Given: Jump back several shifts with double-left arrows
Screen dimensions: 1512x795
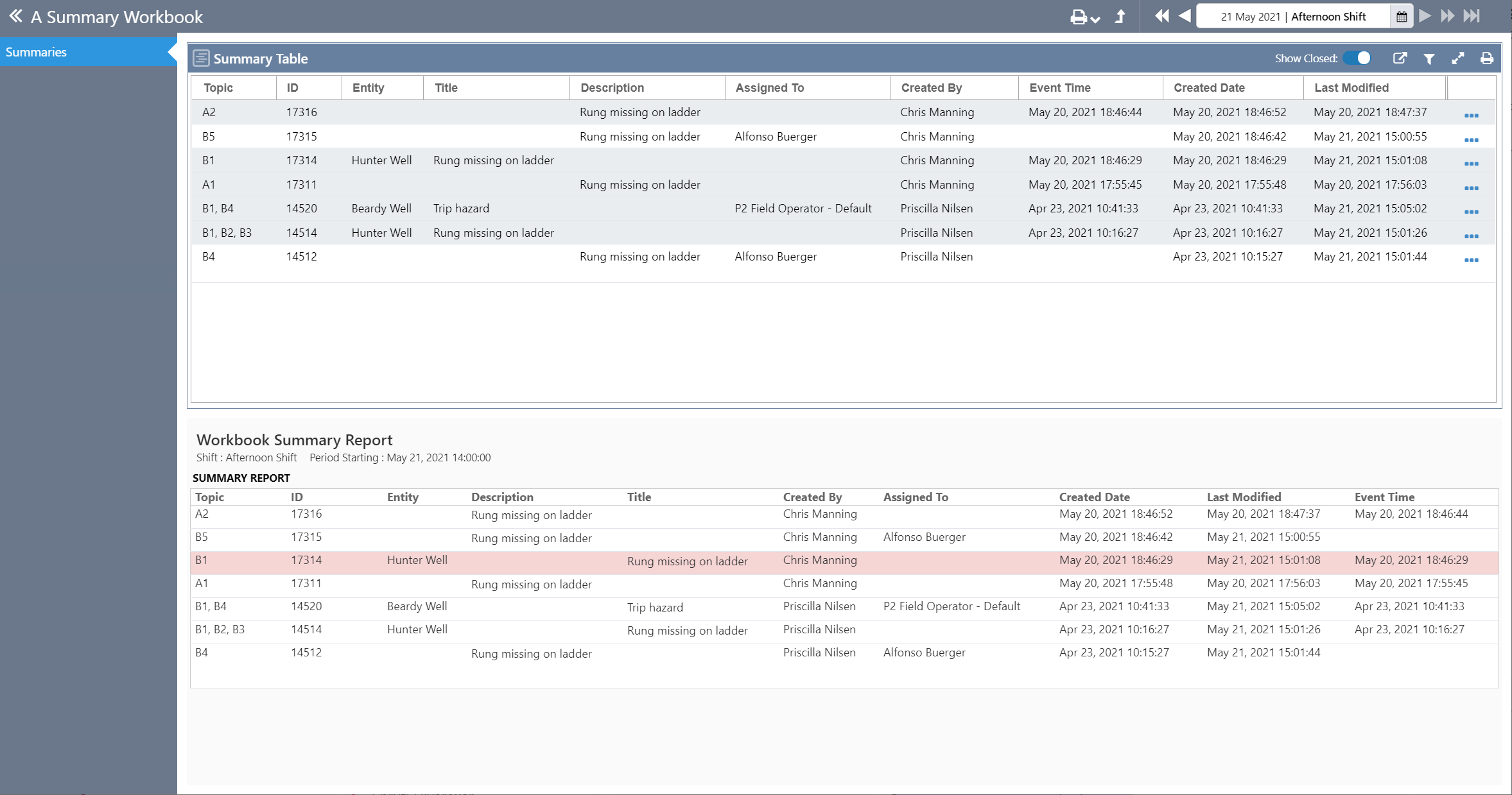Looking at the screenshot, I should point(1162,16).
